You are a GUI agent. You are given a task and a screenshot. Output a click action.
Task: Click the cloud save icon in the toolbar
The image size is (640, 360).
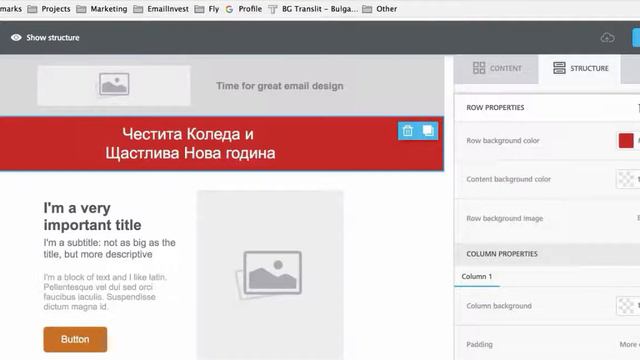[x=607, y=38]
